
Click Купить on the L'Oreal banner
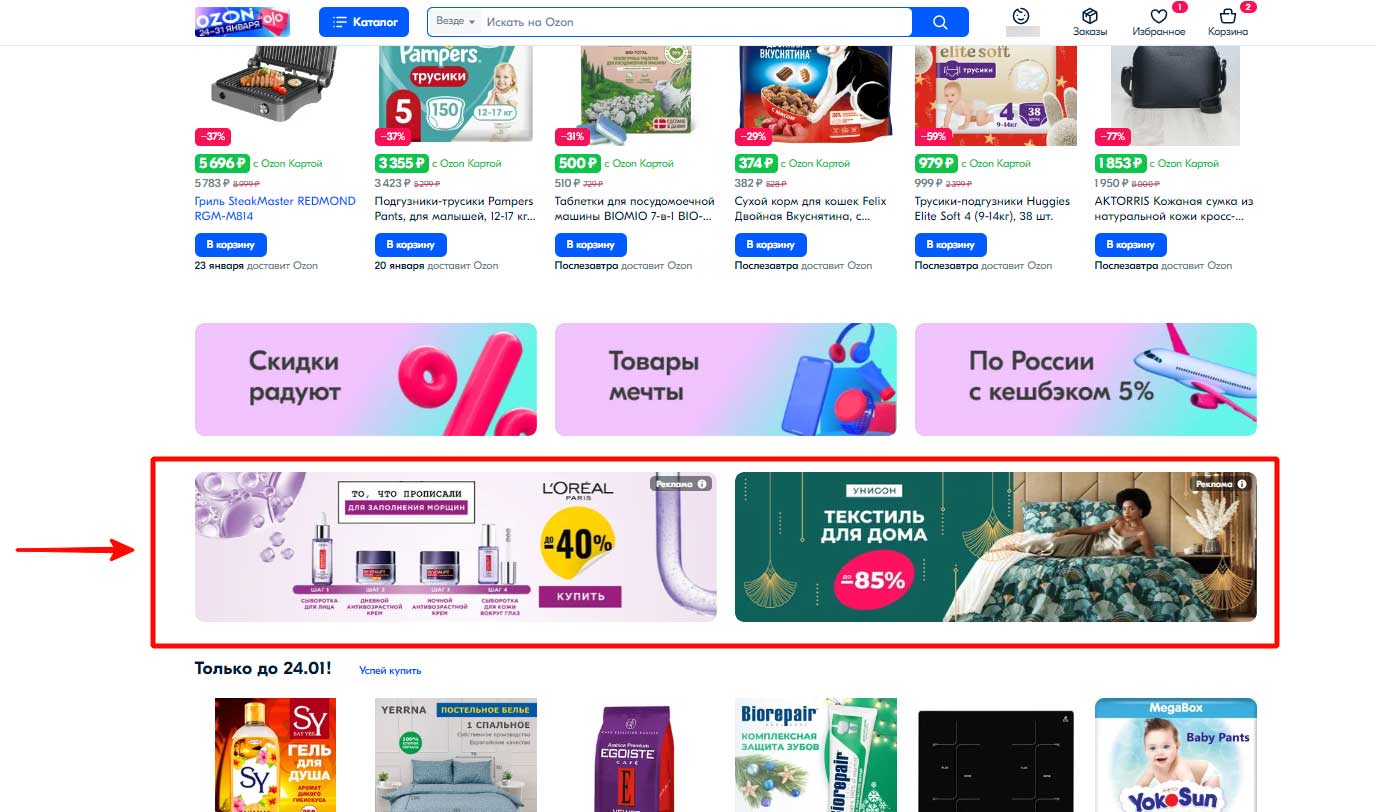pos(580,597)
